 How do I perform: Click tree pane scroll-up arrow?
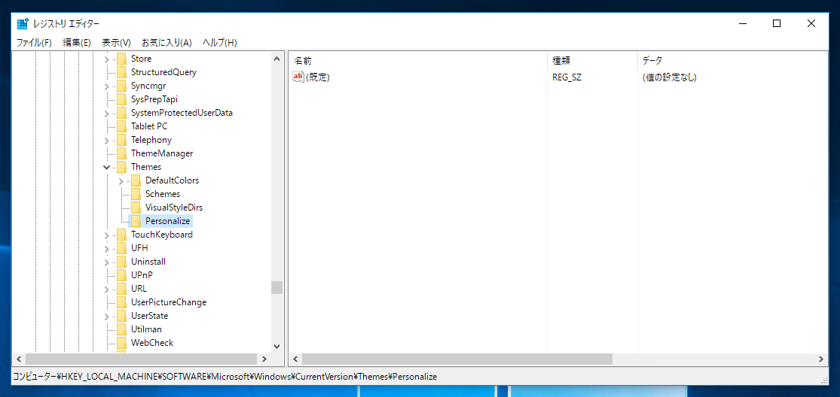[276, 58]
